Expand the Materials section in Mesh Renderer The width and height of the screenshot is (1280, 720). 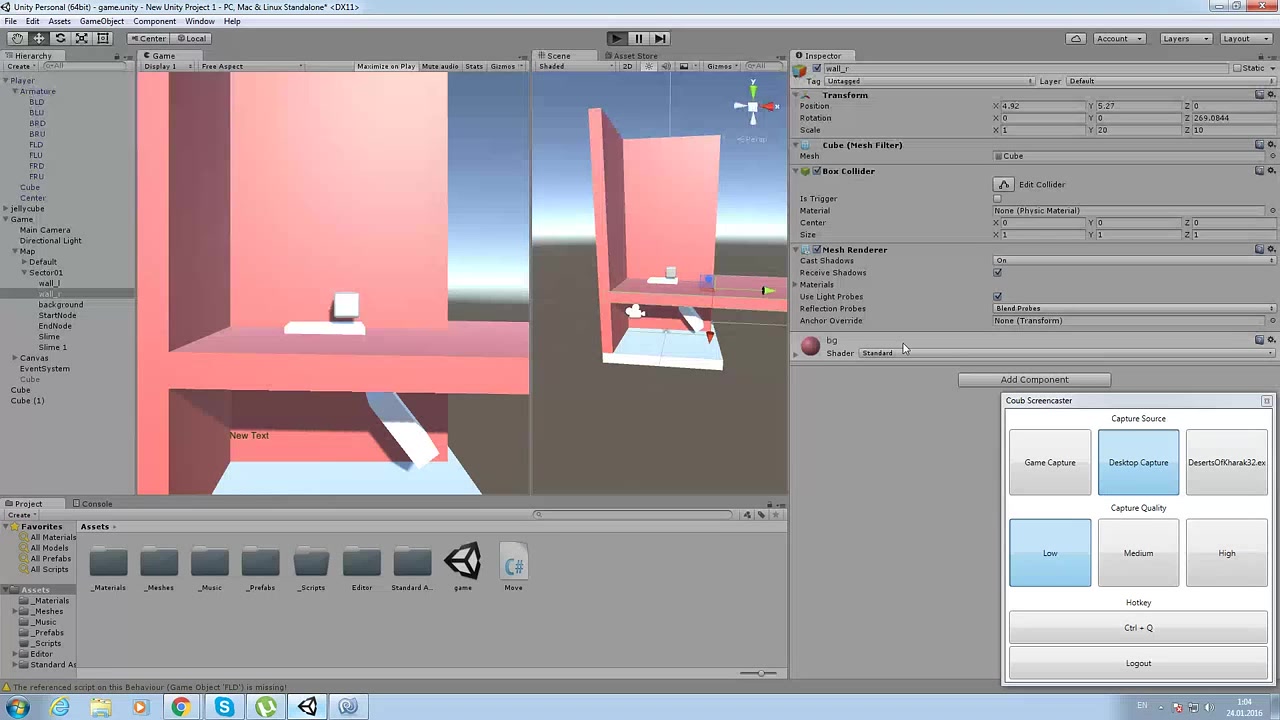pyautogui.click(x=796, y=285)
